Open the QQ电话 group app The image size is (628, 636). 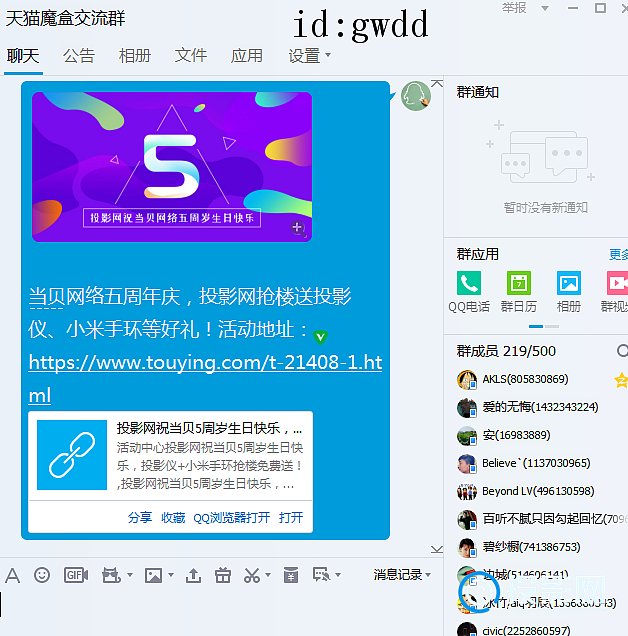tap(469, 283)
